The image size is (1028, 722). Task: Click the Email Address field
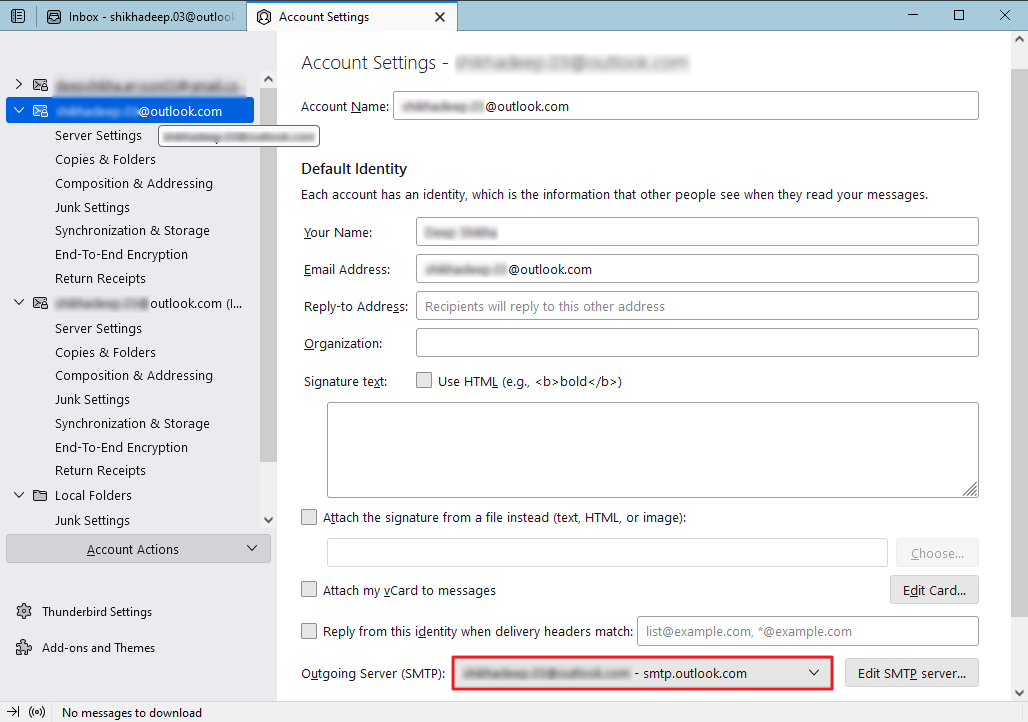pyautogui.click(x=697, y=269)
